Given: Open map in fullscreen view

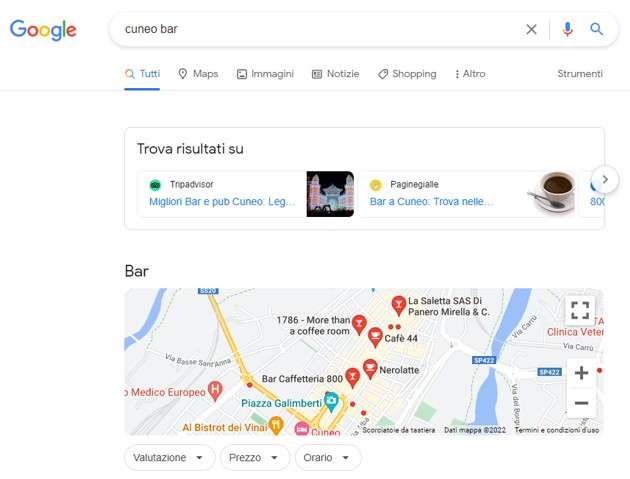Looking at the screenshot, I should [x=580, y=310].
